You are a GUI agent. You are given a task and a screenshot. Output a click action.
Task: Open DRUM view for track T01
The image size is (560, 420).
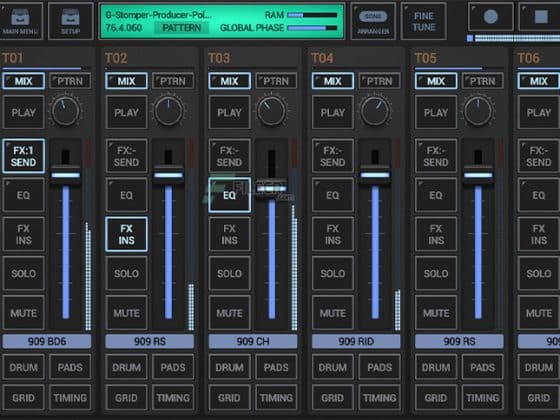[x=24, y=367]
